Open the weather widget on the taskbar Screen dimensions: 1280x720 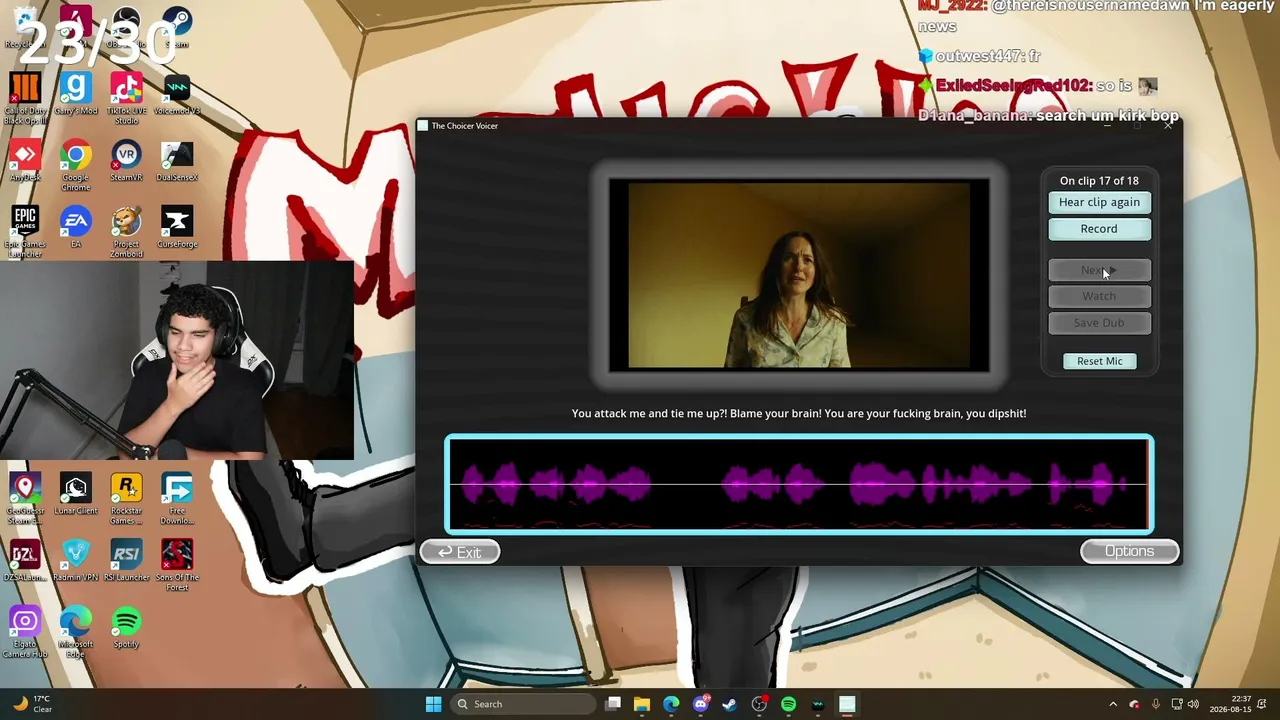(x=33, y=704)
